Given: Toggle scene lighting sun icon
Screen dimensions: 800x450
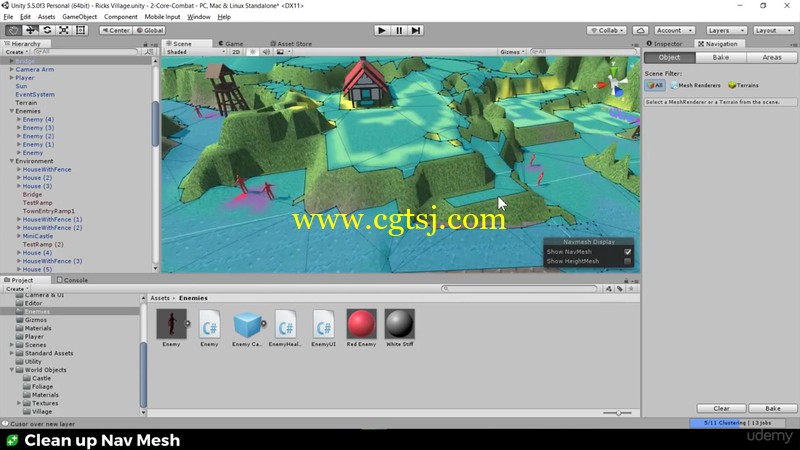Looking at the screenshot, I should click(x=253, y=52).
